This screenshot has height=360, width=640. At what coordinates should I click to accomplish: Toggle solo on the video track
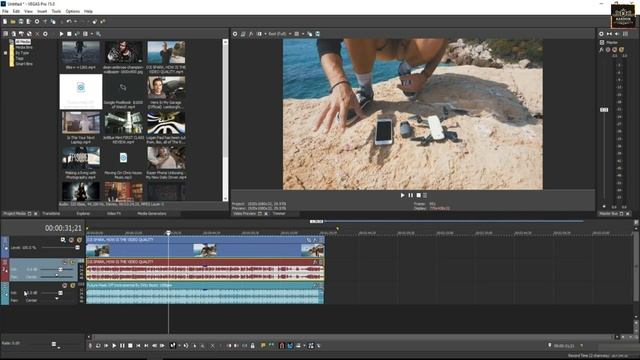[x=79, y=240]
